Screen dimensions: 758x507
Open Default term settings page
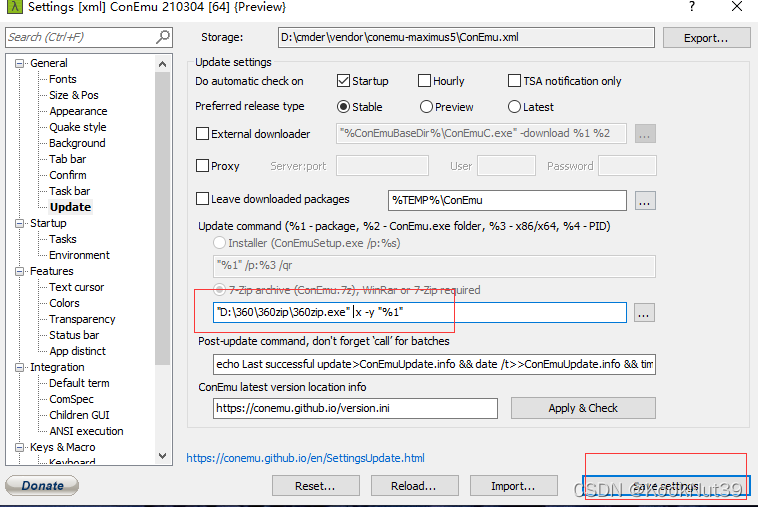pos(79,383)
